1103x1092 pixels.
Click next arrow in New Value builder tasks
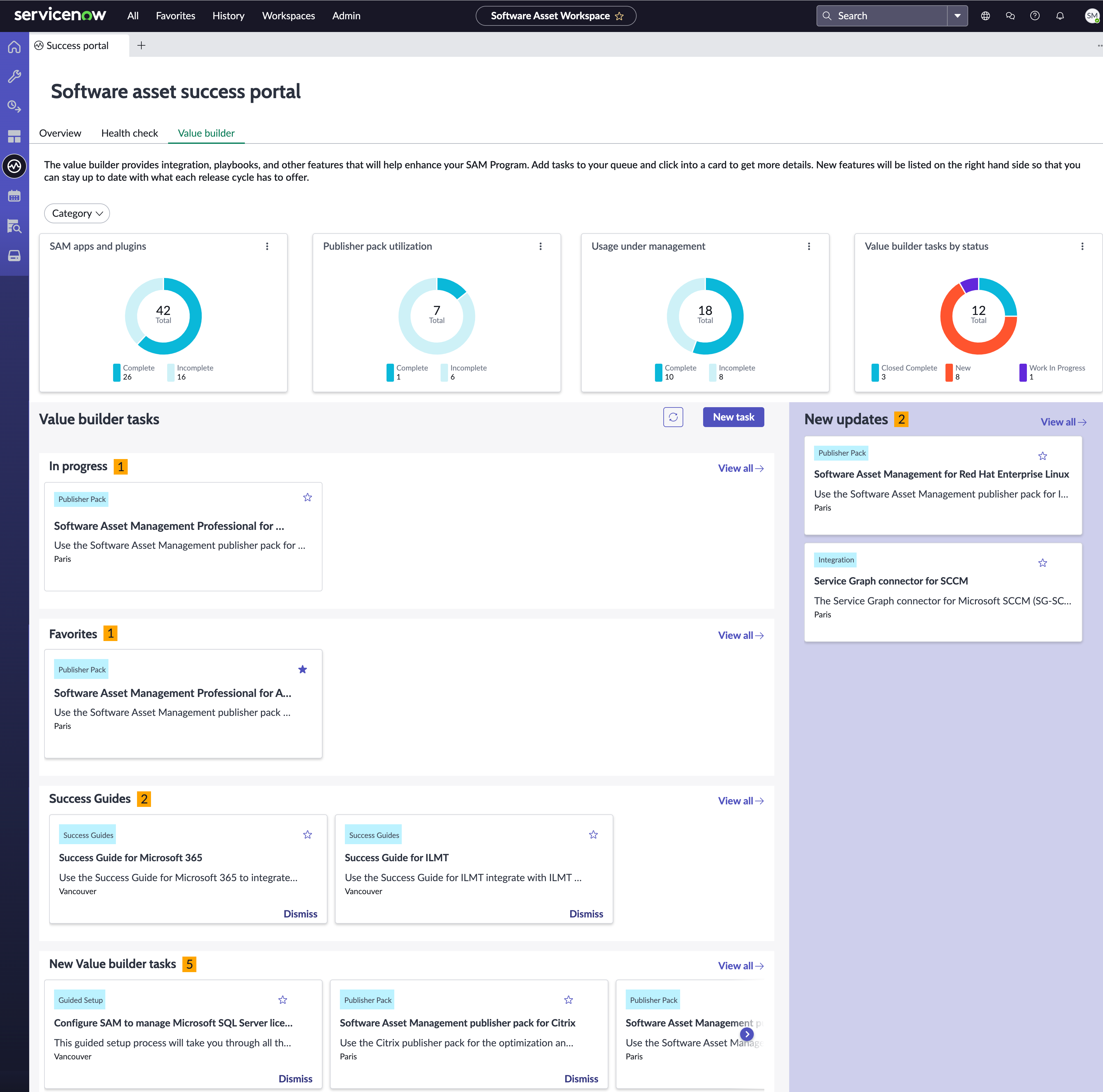click(x=747, y=1034)
